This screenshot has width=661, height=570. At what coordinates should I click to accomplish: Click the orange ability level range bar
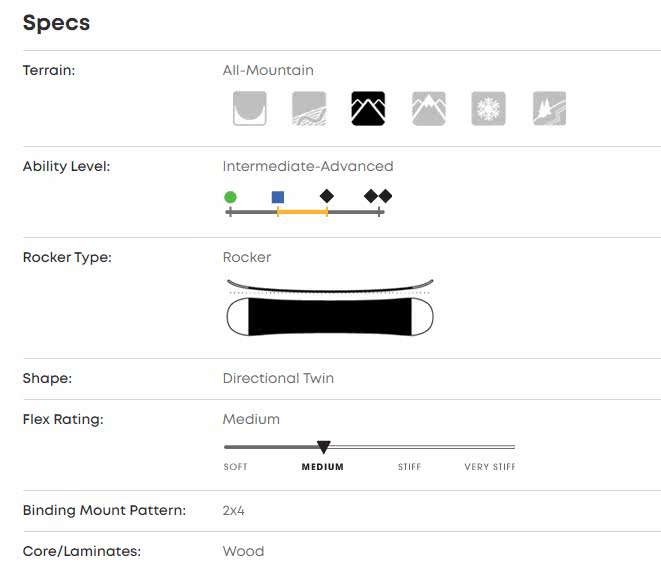[302, 212]
